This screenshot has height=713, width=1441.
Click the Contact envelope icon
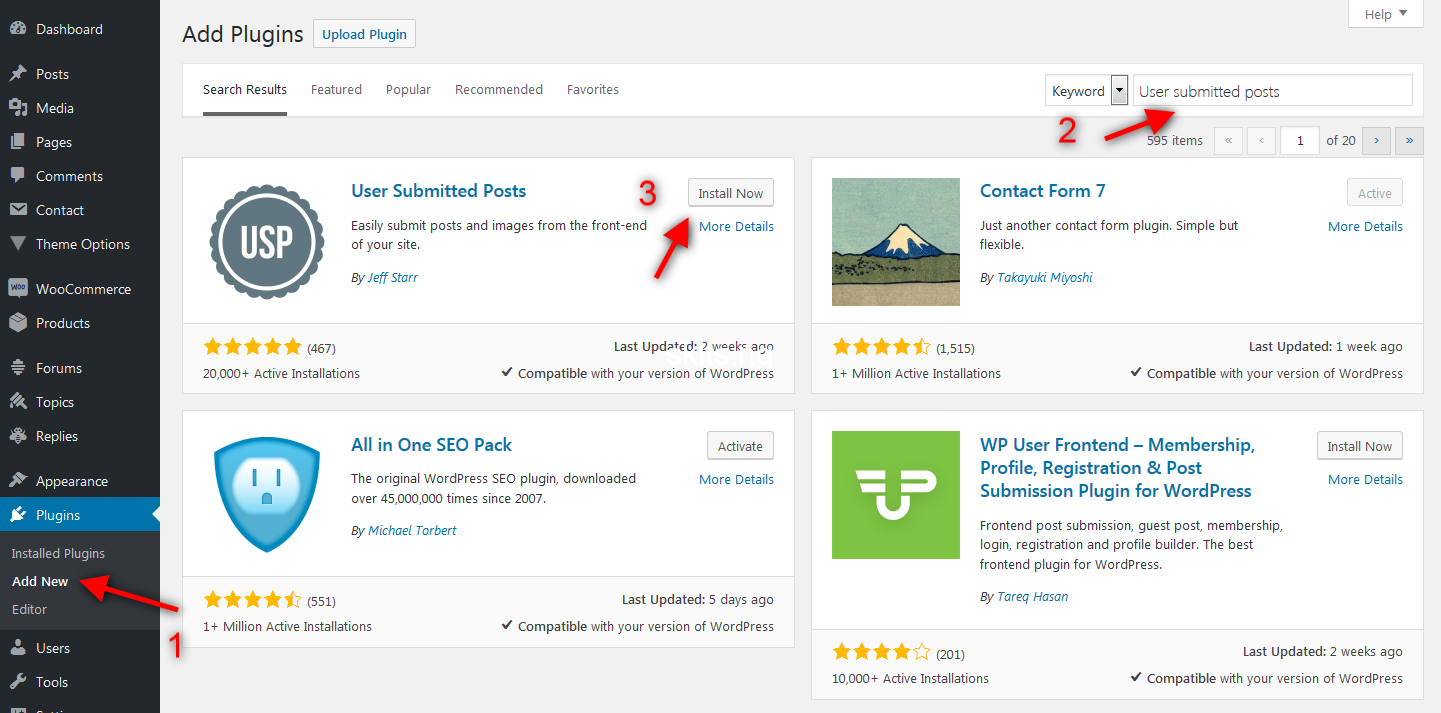(x=17, y=210)
